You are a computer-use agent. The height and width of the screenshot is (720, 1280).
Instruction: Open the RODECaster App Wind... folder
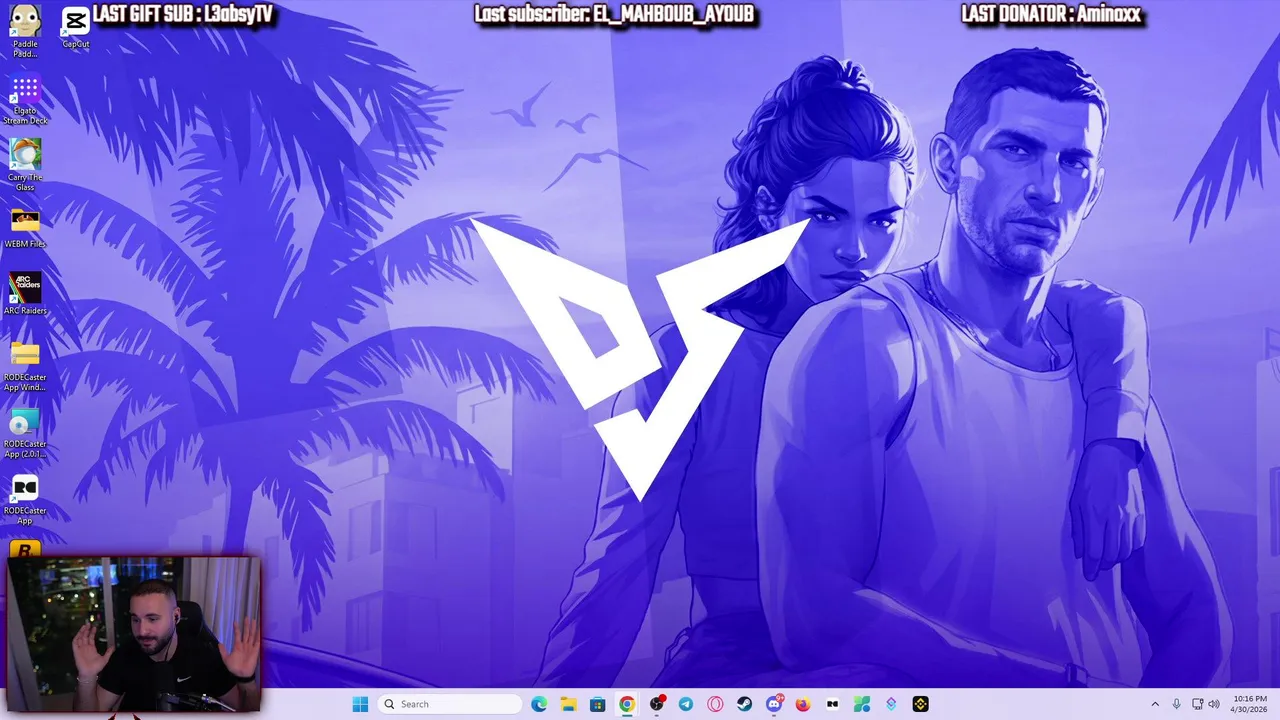pos(25,365)
